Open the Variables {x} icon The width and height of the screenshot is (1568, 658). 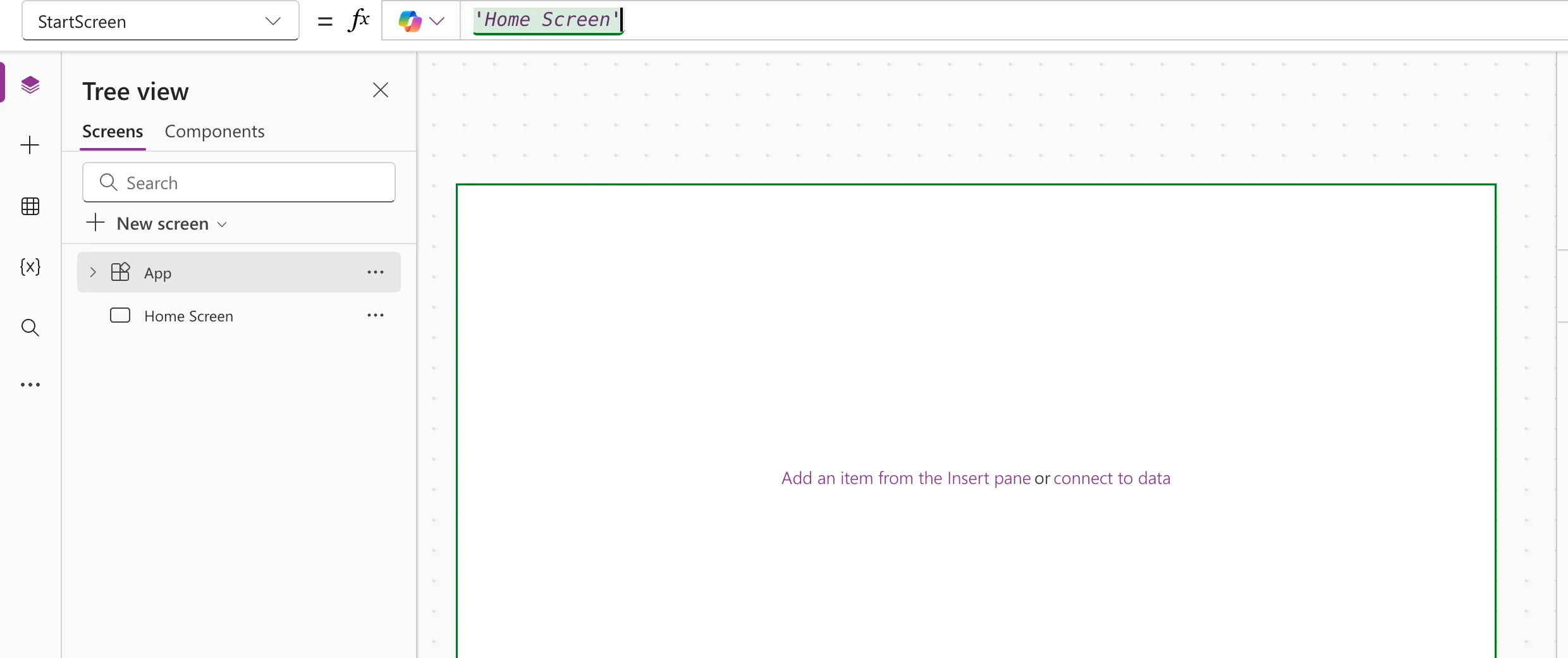pyautogui.click(x=30, y=266)
